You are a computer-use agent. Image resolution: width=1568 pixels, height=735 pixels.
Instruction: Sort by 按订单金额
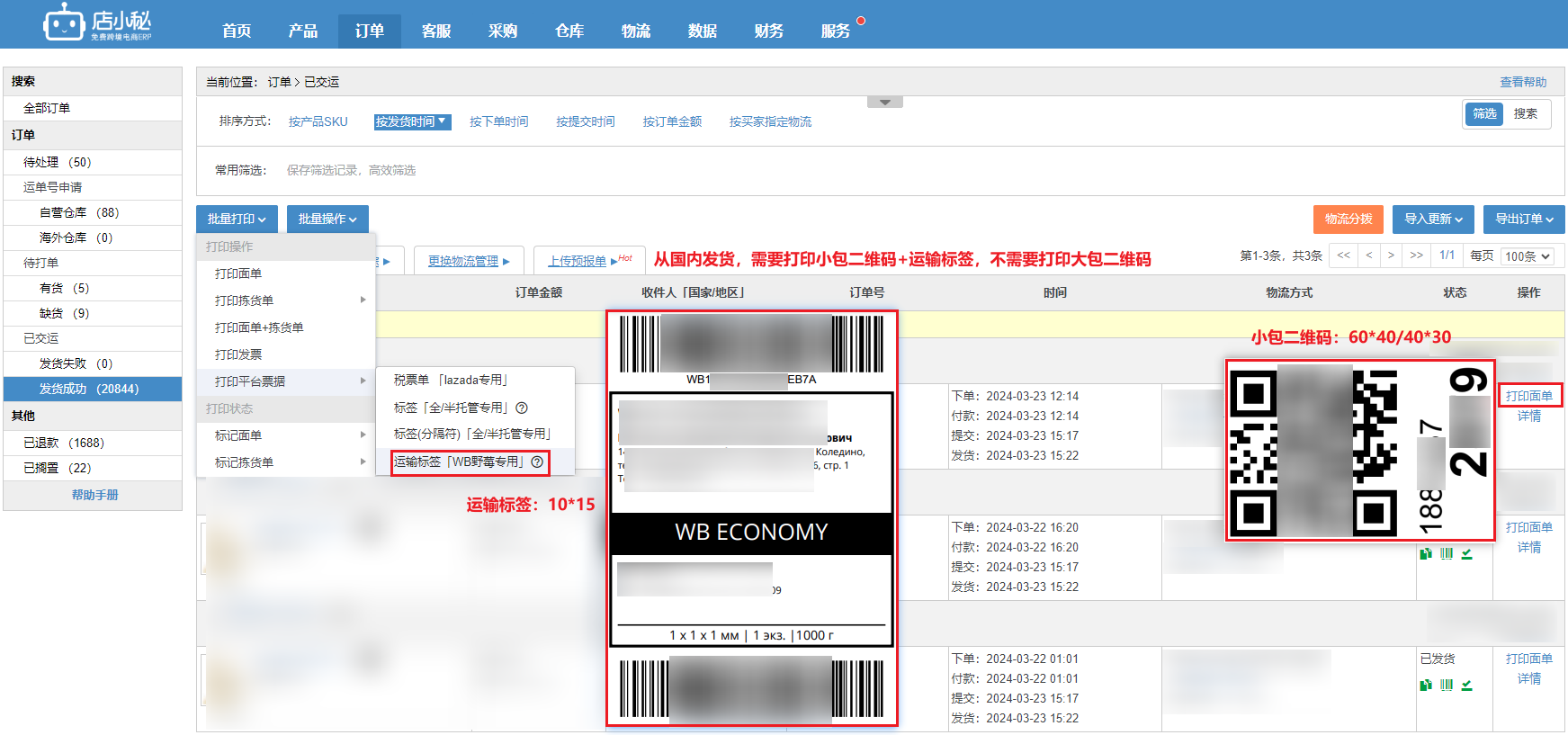(672, 121)
